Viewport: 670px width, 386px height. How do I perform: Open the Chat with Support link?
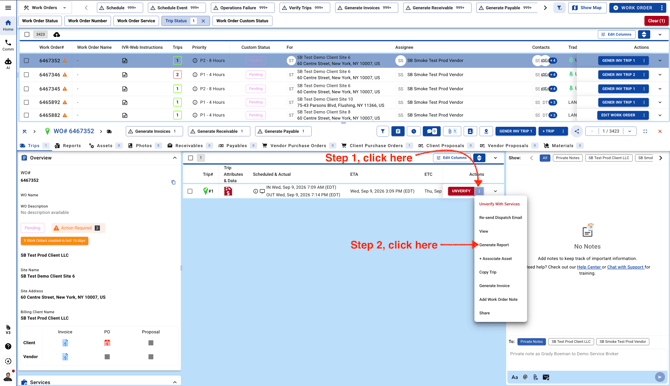click(x=625, y=267)
